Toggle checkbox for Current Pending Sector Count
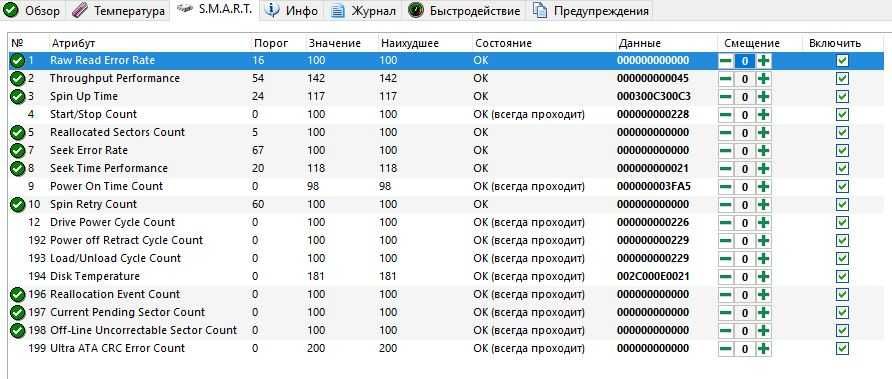 (x=843, y=313)
